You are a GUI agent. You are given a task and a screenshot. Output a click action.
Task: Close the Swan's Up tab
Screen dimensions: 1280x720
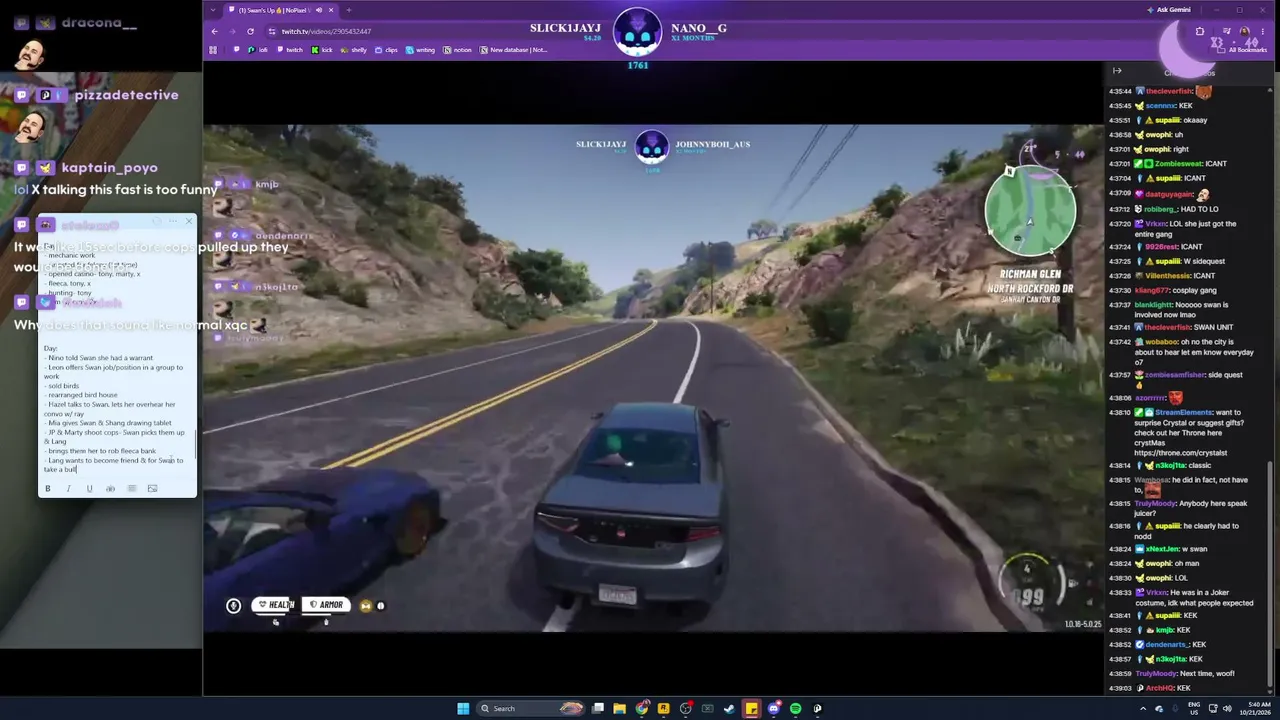tap(331, 10)
